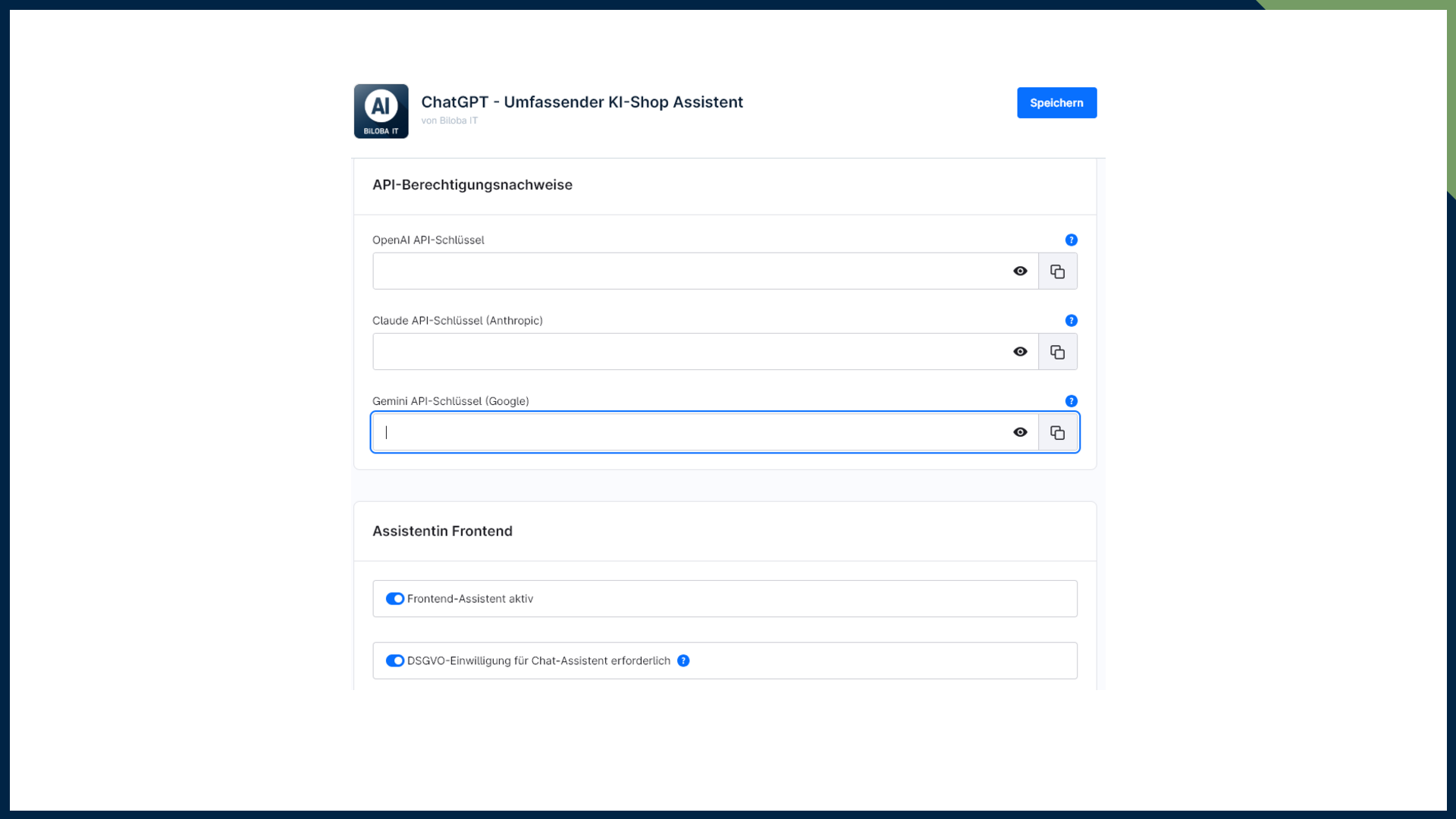Copy the Claude API key
1456x819 pixels.
point(1057,352)
